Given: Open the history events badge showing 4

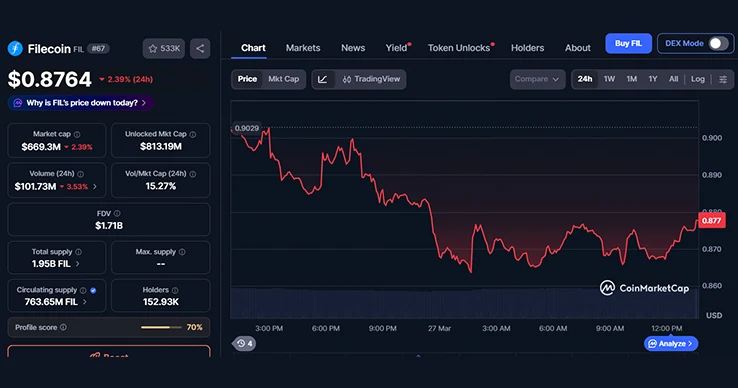Looking at the screenshot, I should [x=244, y=343].
